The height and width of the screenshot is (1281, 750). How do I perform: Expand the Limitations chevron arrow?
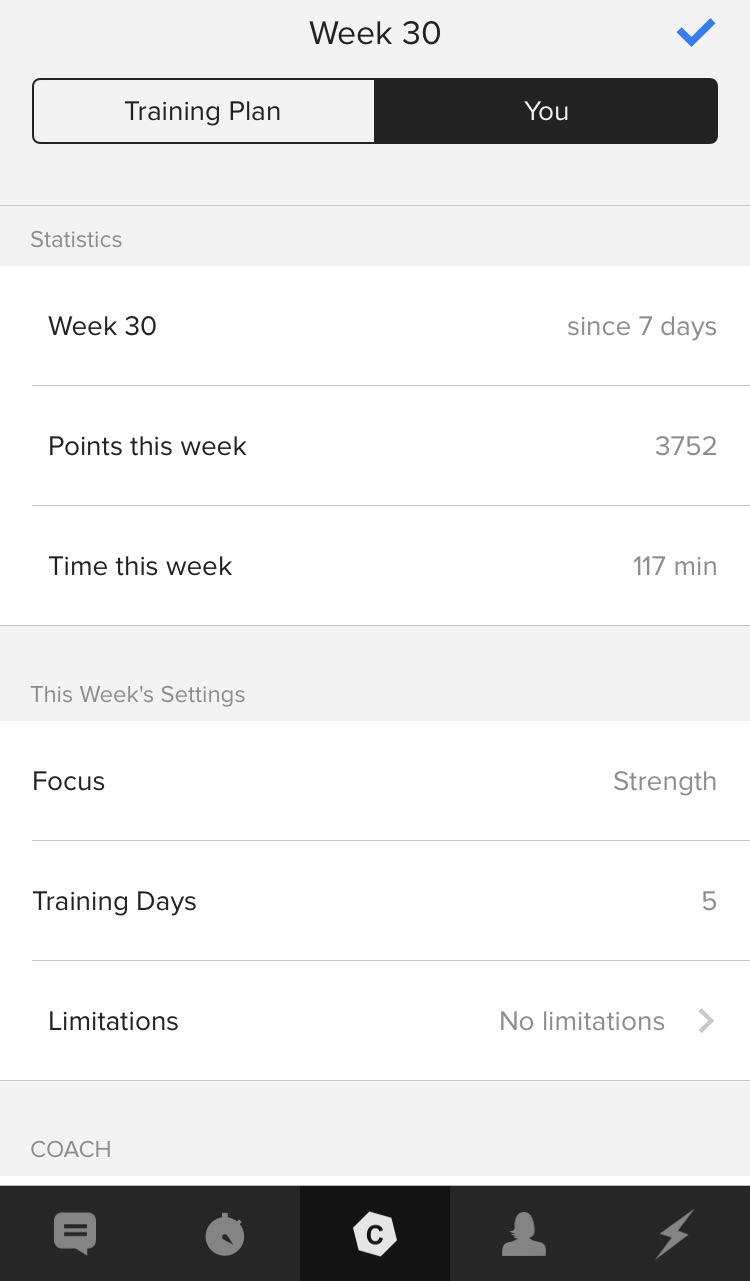click(x=706, y=1021)
